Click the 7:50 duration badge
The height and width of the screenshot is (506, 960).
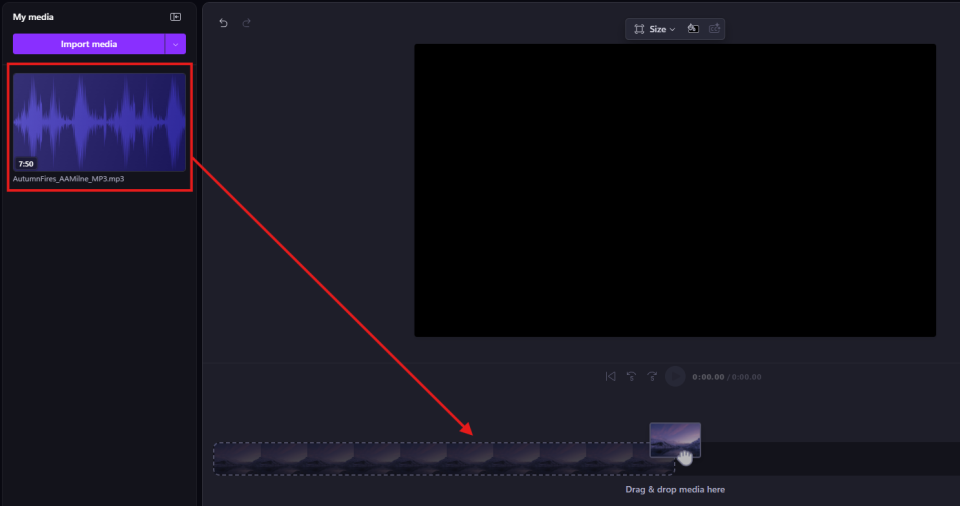pyautogui.click(x=26, y=164)
